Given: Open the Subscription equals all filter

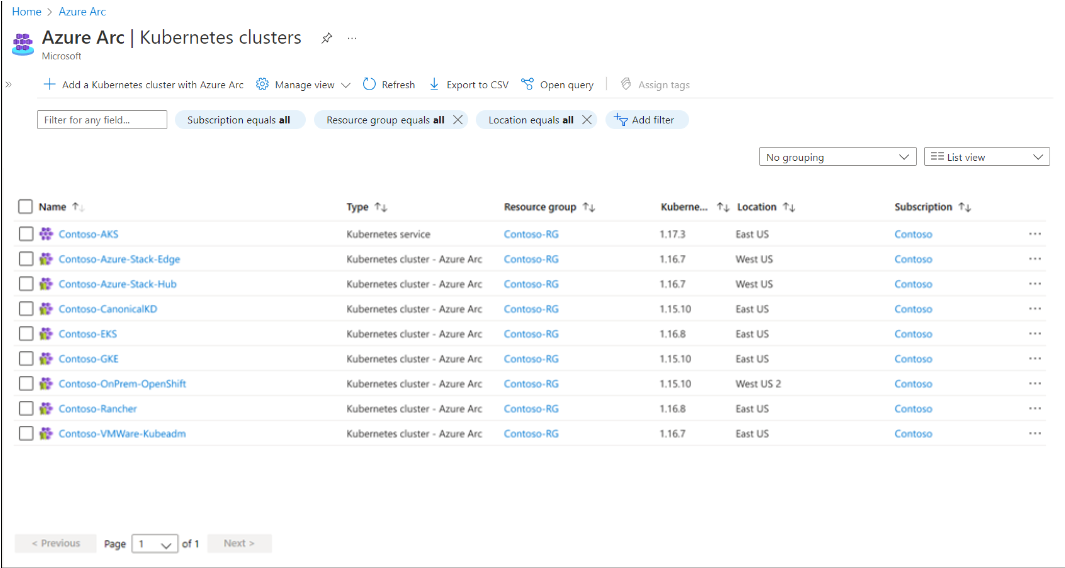Looking at the screenshot, I should (240, 120).
